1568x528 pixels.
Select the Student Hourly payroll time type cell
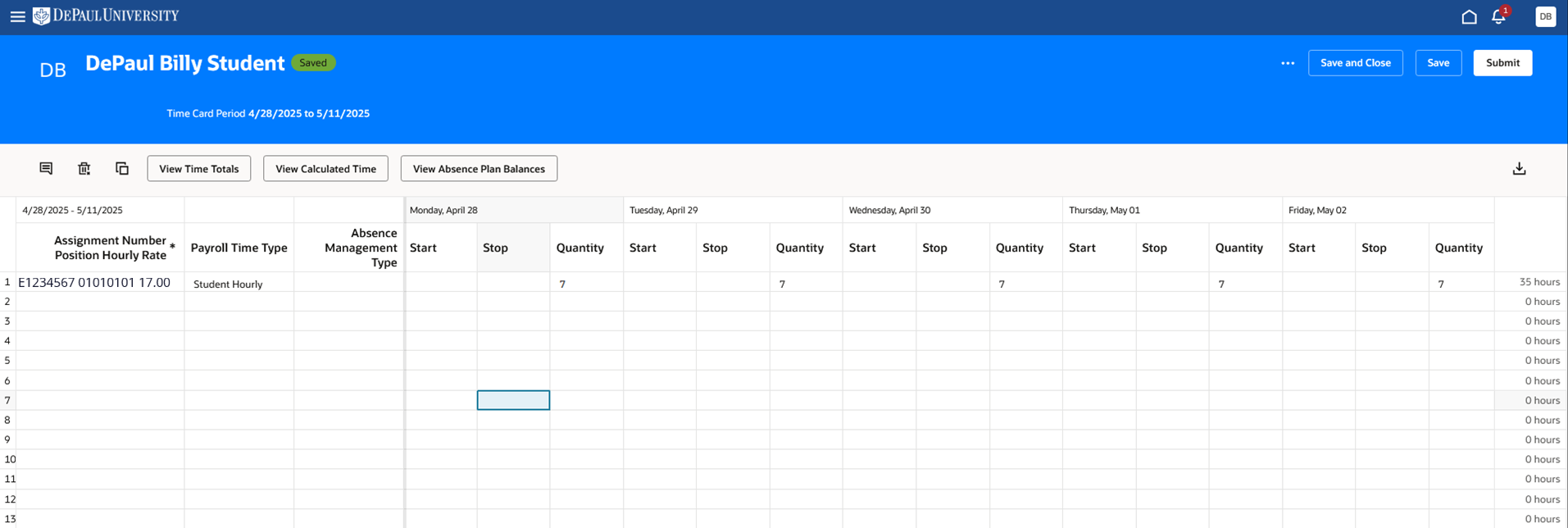pyautogui.click(x=239, y=283)
